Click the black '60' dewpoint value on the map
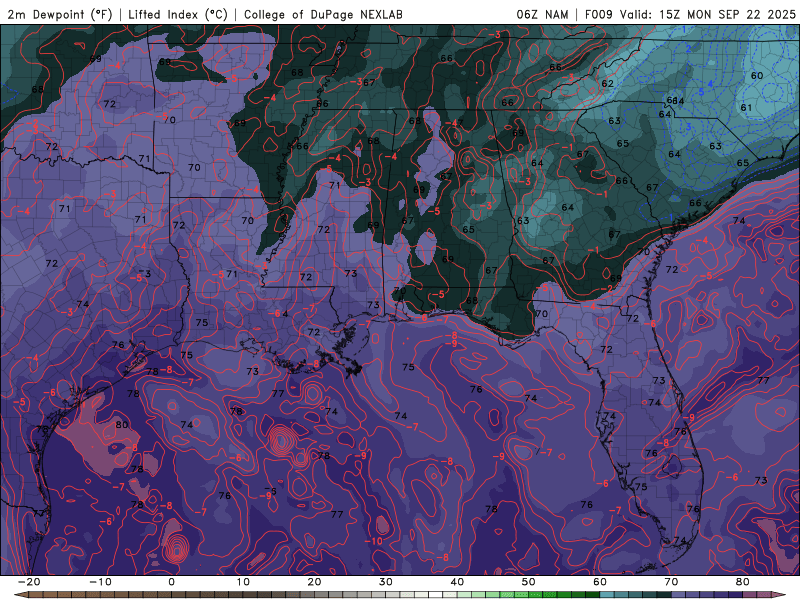Image resolution: width=800 pixels, height=600 pixels. coord(757,76)
